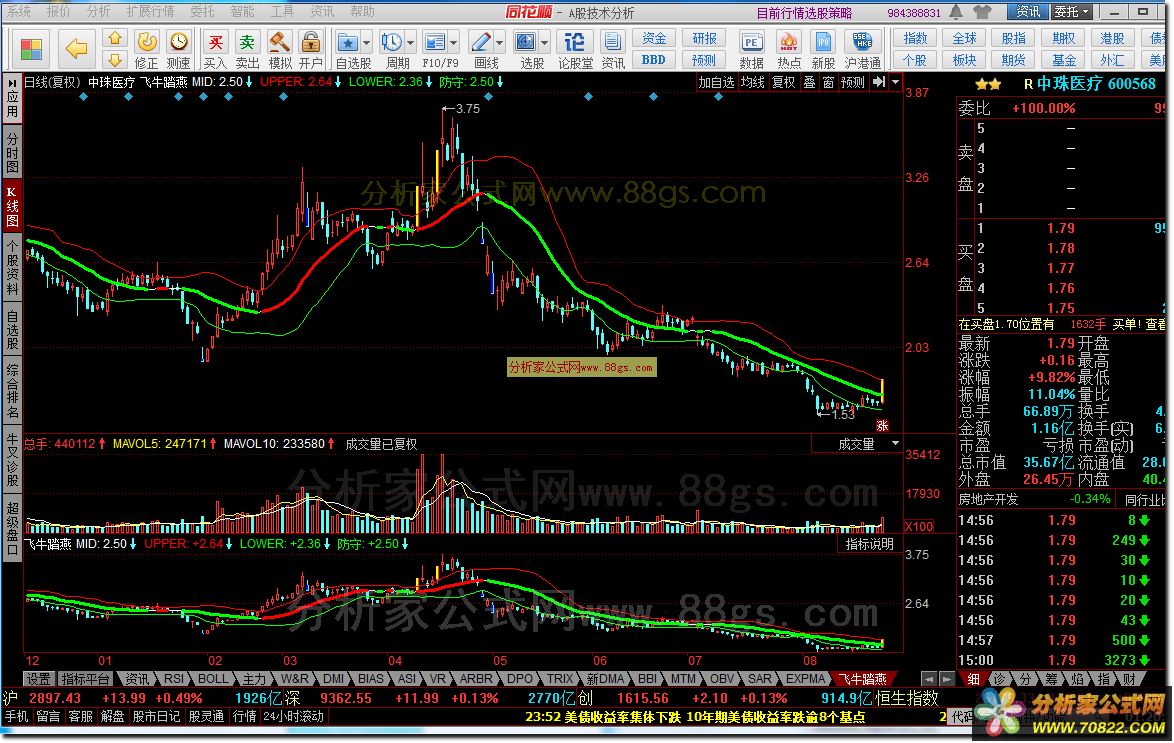Expand the chart header dropdown triangle after 预测
The height and width of the screenshot is (743, 1174).
895,82
